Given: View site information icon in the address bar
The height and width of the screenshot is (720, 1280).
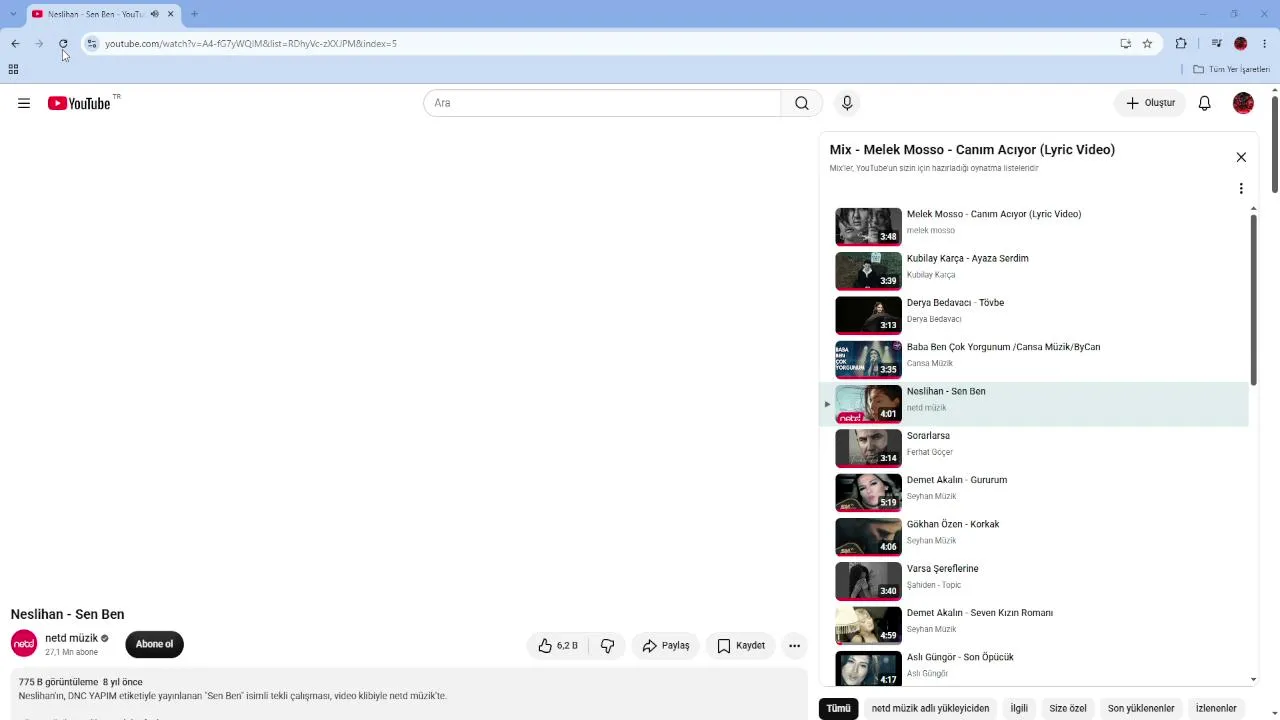Looking at the screenshot, I should tap(92, 43).
